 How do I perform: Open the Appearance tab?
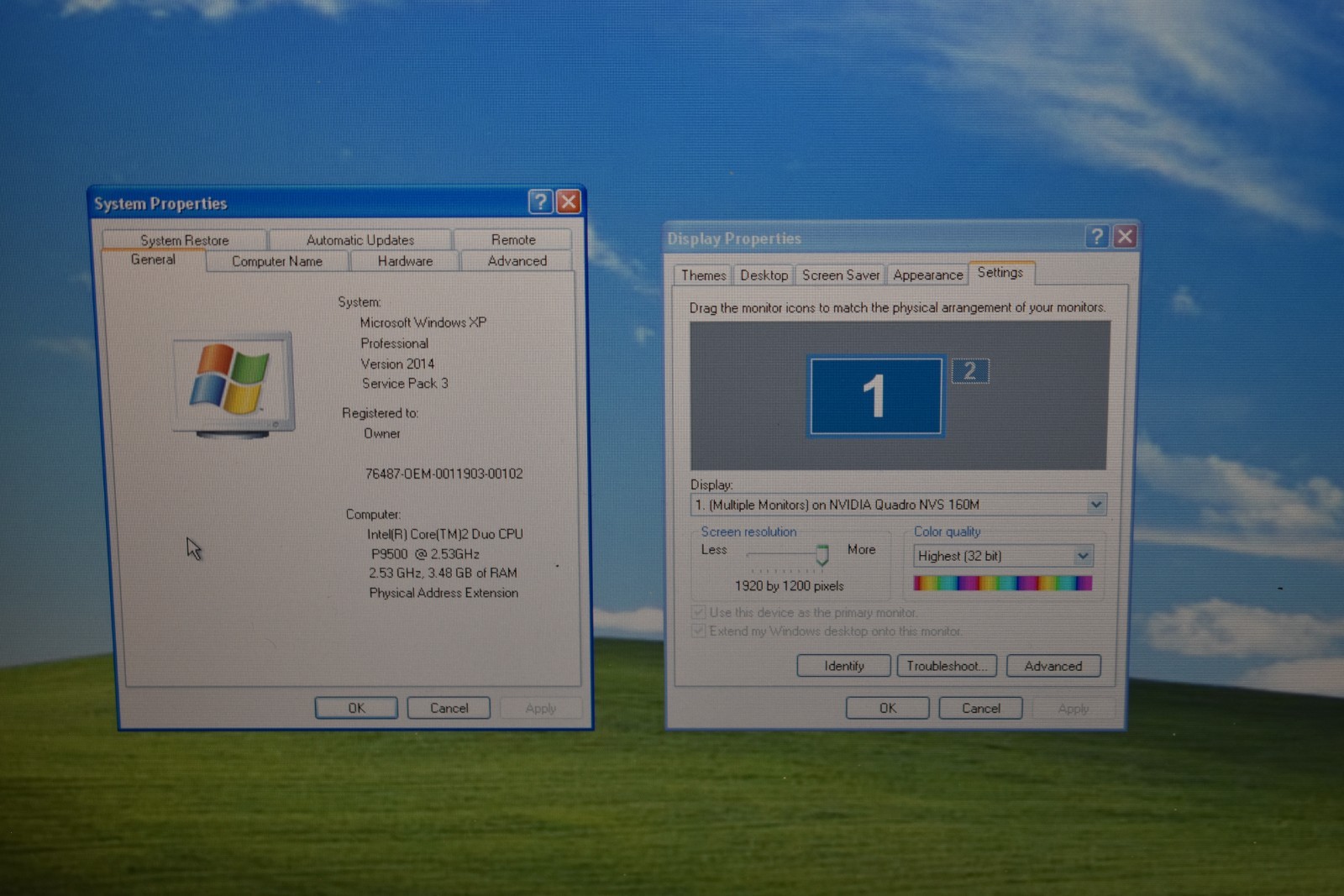tap(927, 275)
